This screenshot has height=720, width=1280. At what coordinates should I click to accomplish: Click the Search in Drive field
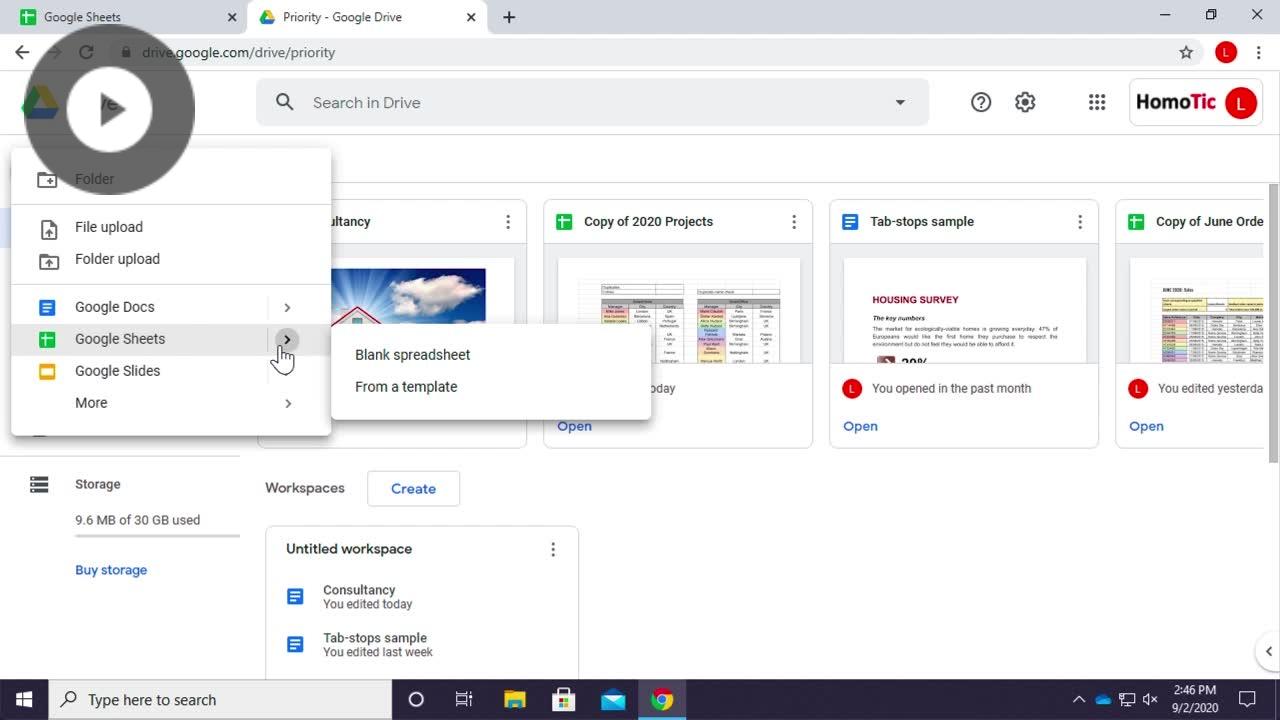[592, 102]
